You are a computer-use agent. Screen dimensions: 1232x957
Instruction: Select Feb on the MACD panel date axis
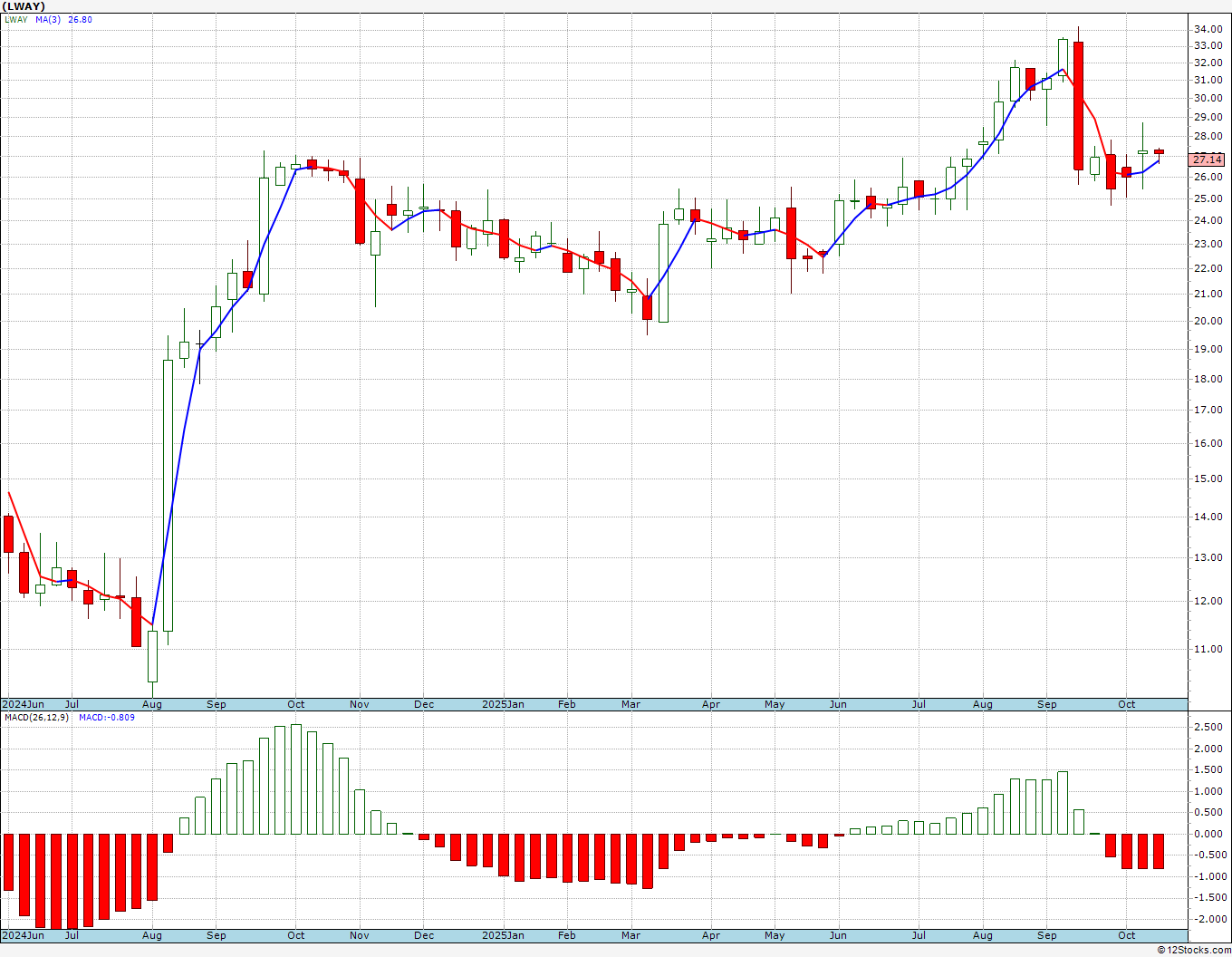tap(566, 935)
